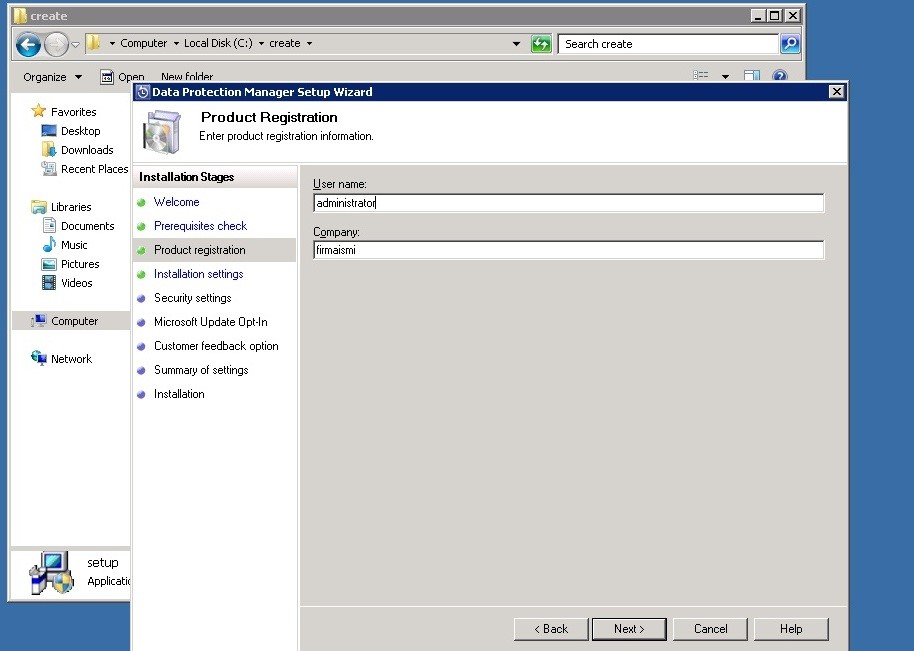914x651 pixels.
Task: Expand dropdown after Local Disk (C:)
Action: point(261,43)
